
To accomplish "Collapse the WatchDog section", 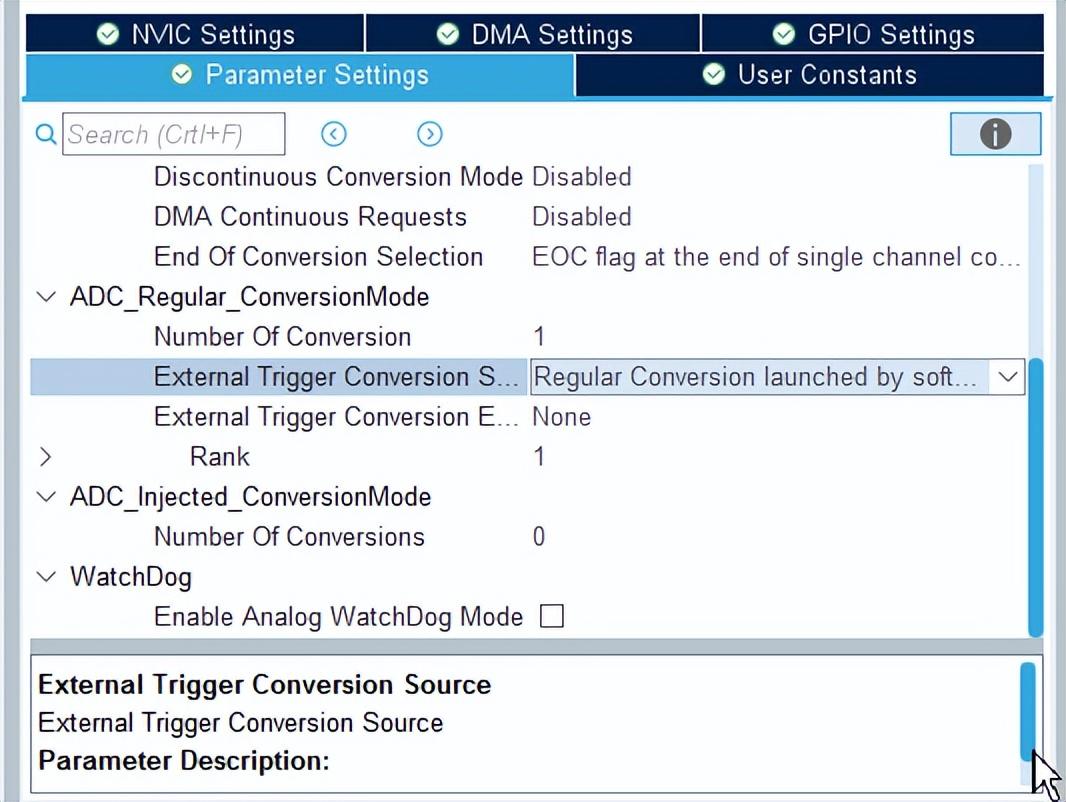I will (46, 577).
